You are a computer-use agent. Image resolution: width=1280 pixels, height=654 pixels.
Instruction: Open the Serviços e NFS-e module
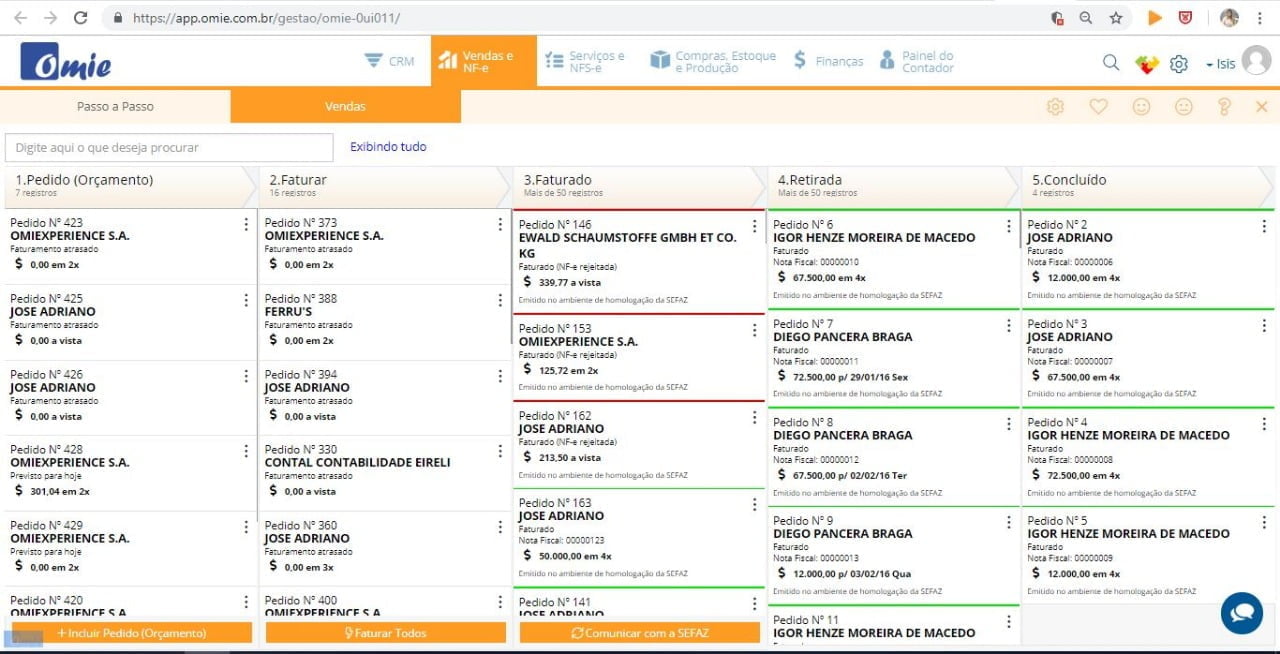pyautogui.click(x=585, y=62)
